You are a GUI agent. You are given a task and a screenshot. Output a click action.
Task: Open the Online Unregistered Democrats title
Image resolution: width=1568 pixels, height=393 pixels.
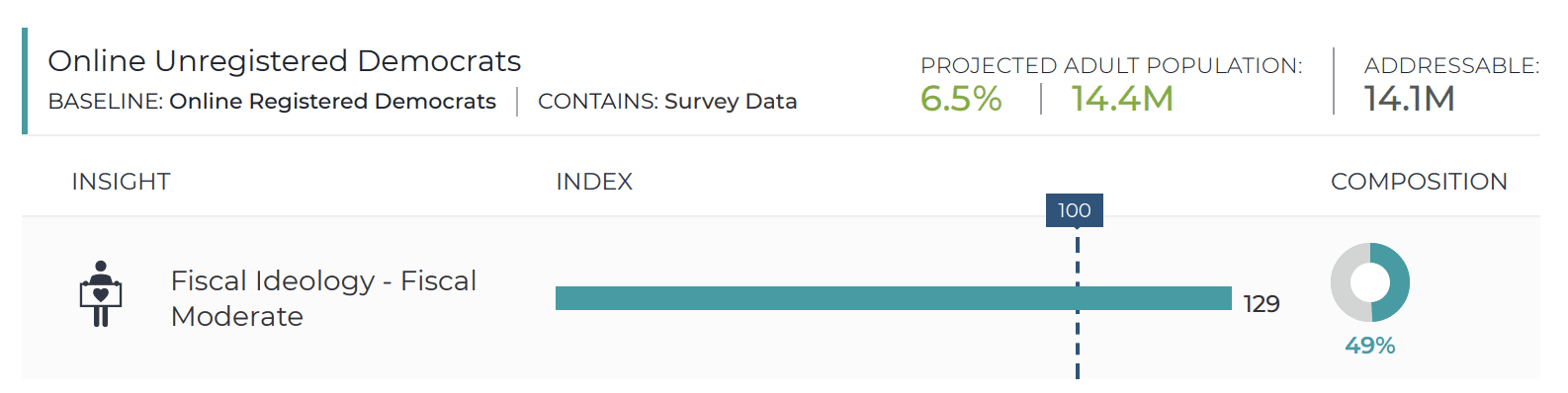pyautogui.click(x=284, y=61)
